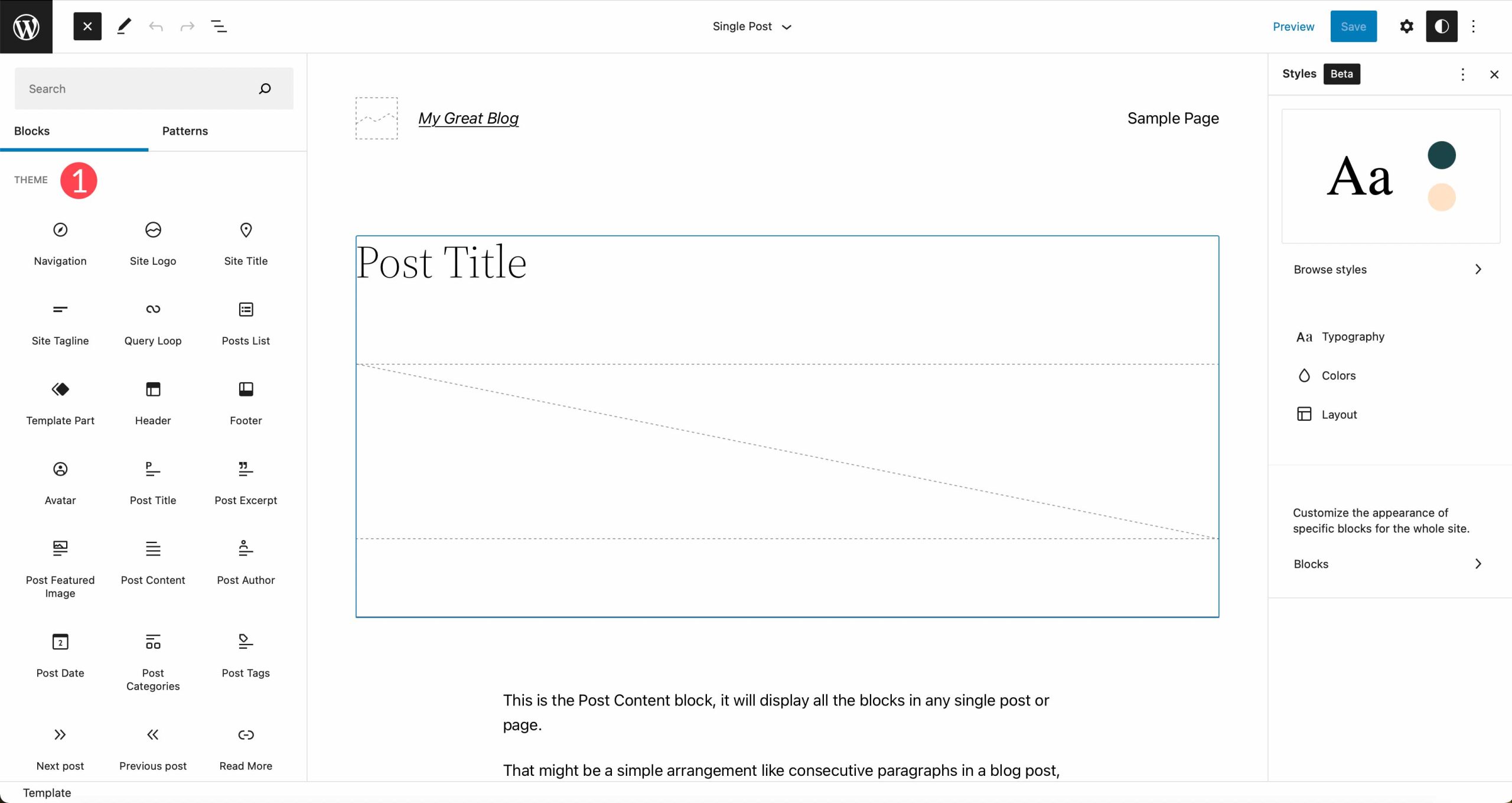Screen dimensions: 1512x803
Task: Toggle the dark mode style button
Action: (1441, 26)
